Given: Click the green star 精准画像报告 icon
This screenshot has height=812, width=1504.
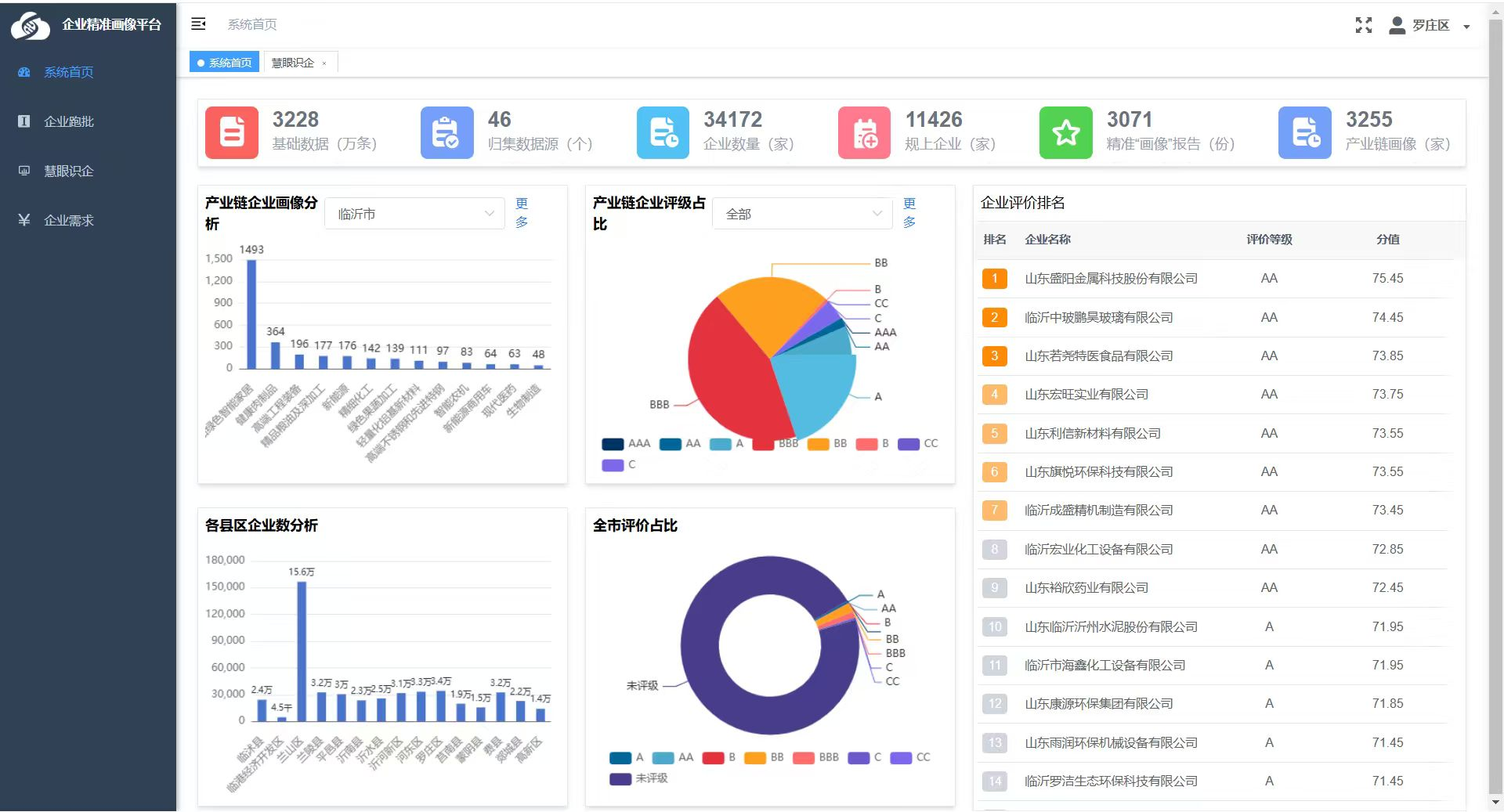Looking at the screenshot, I should (1065, 132).
